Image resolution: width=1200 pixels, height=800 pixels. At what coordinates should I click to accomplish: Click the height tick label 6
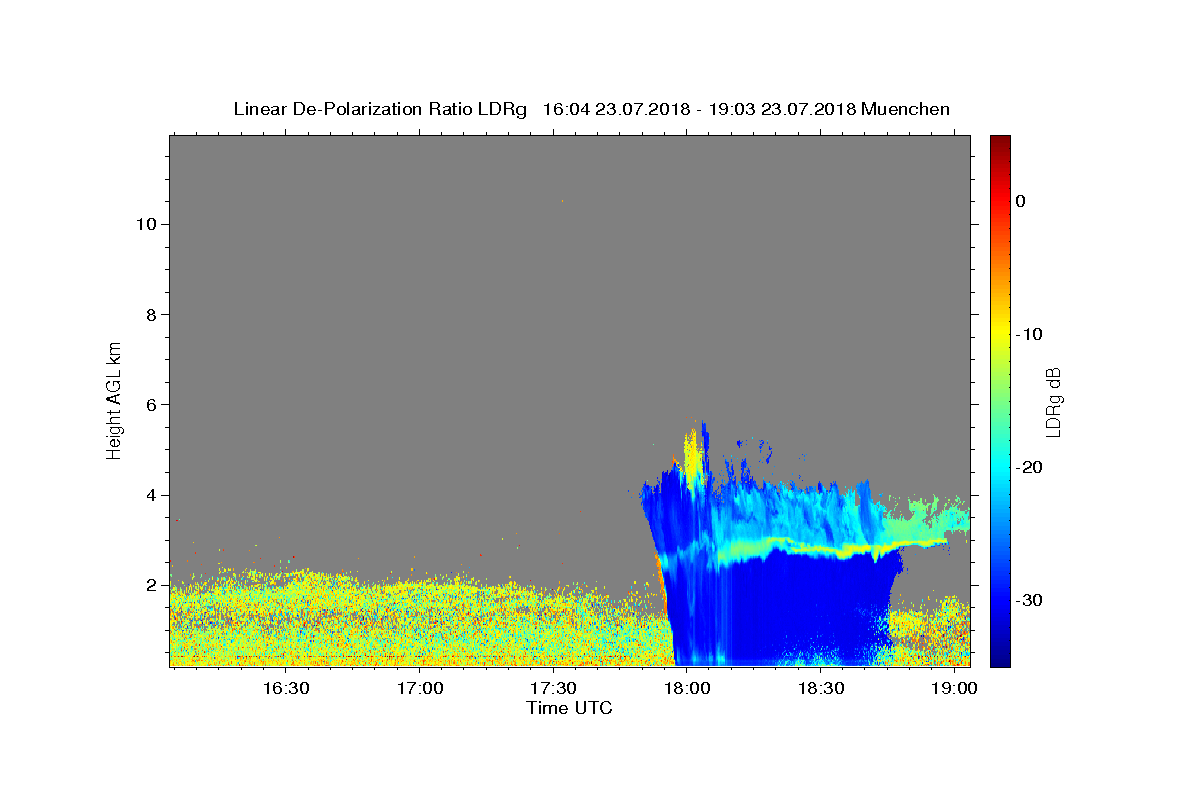point(150,405)
